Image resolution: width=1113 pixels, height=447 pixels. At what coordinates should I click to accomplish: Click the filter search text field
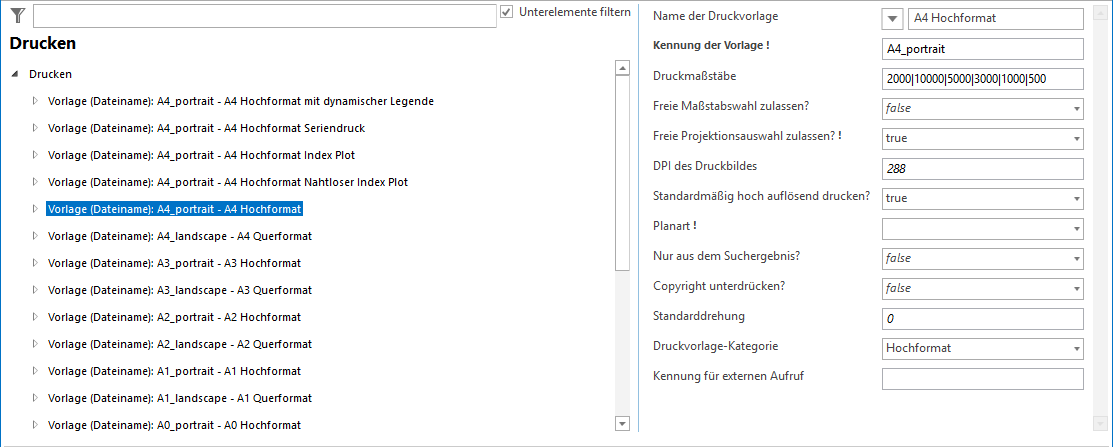[x=264, y=15]
